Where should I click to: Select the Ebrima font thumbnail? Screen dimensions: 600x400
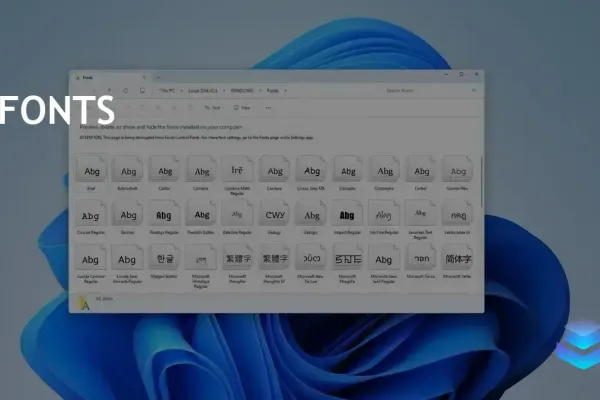127,213
